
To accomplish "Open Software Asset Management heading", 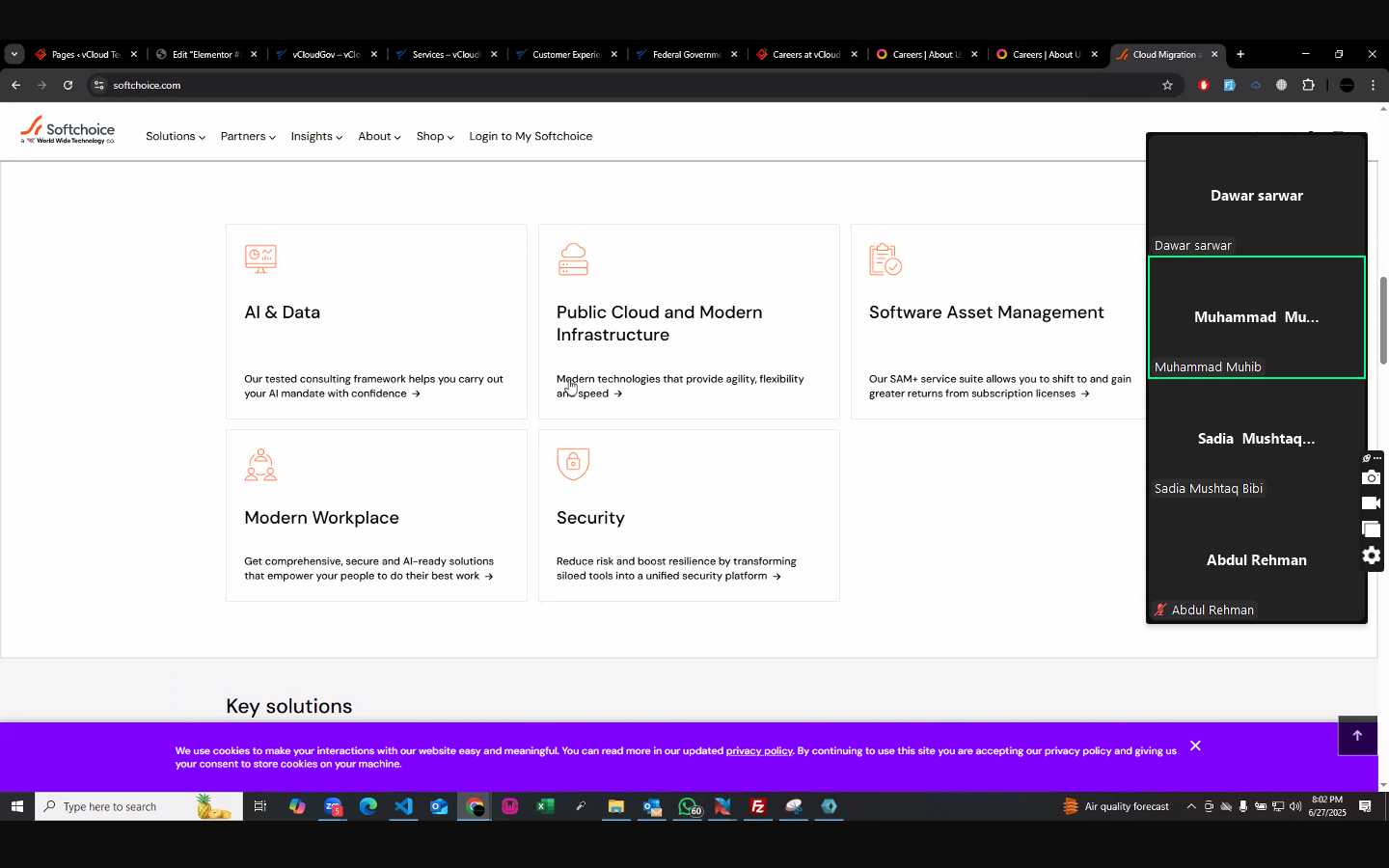I will pyautogui.click(x=986, y=312).
